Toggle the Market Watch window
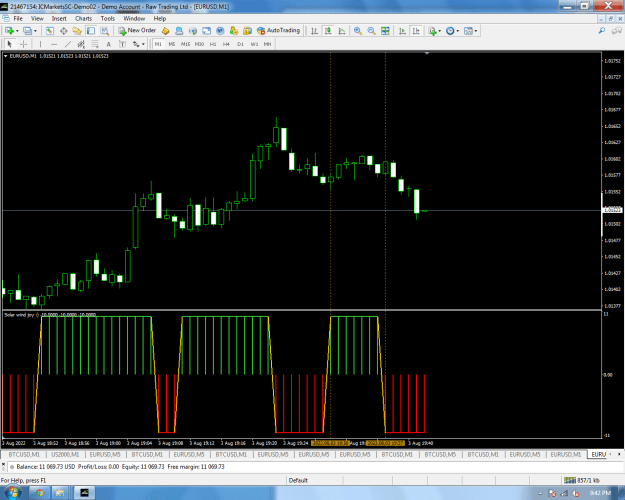This screenshot has height=500, width=625. pos(50,31)
